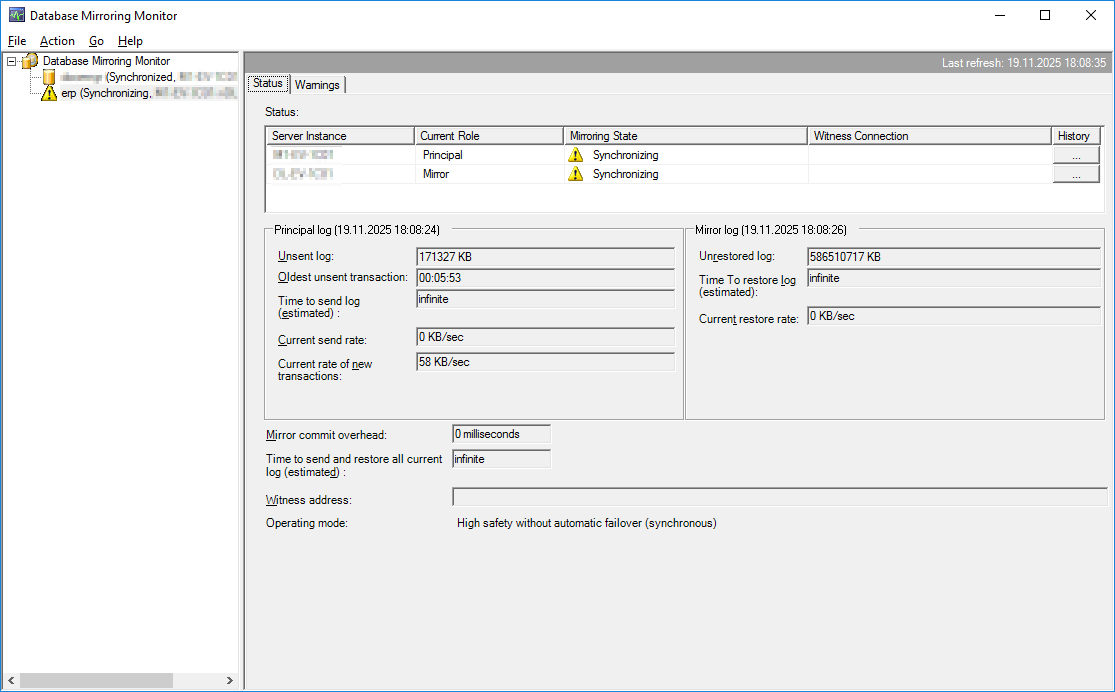Open the Help menu
This screenshot has width=1115, height=692.
coord(130,41)
